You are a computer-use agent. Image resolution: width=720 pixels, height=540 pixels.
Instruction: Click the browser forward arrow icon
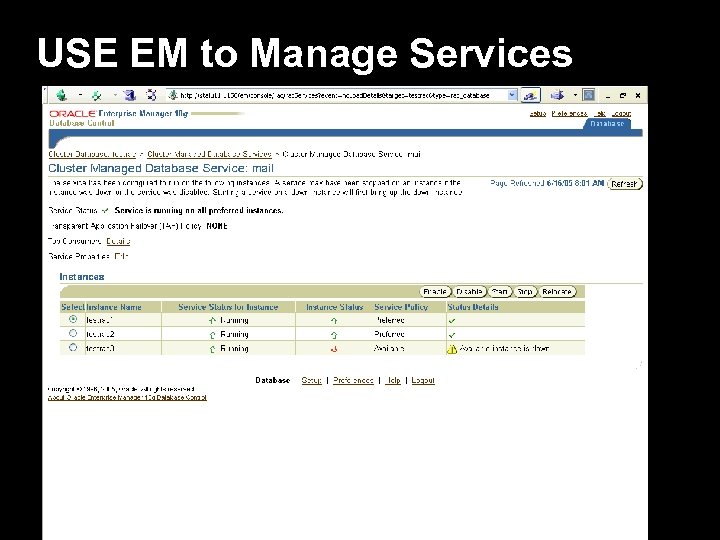click(x=97, y=96)
